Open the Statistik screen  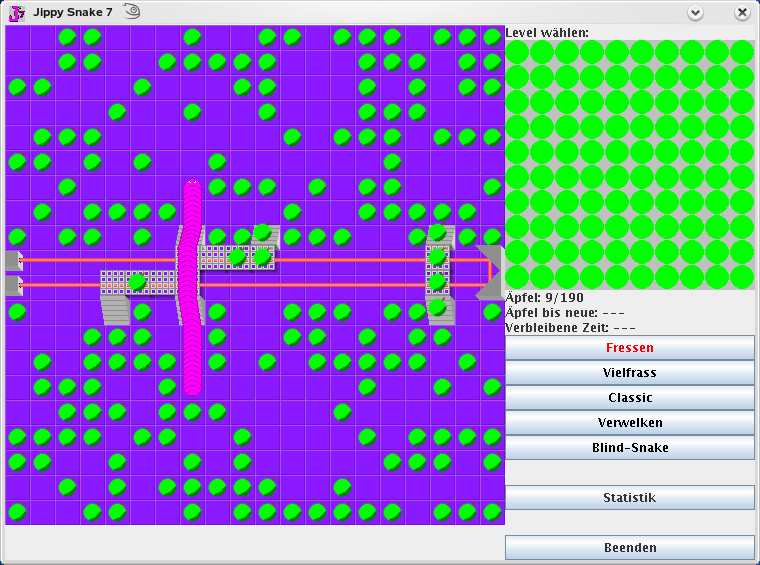coord(630,498)
